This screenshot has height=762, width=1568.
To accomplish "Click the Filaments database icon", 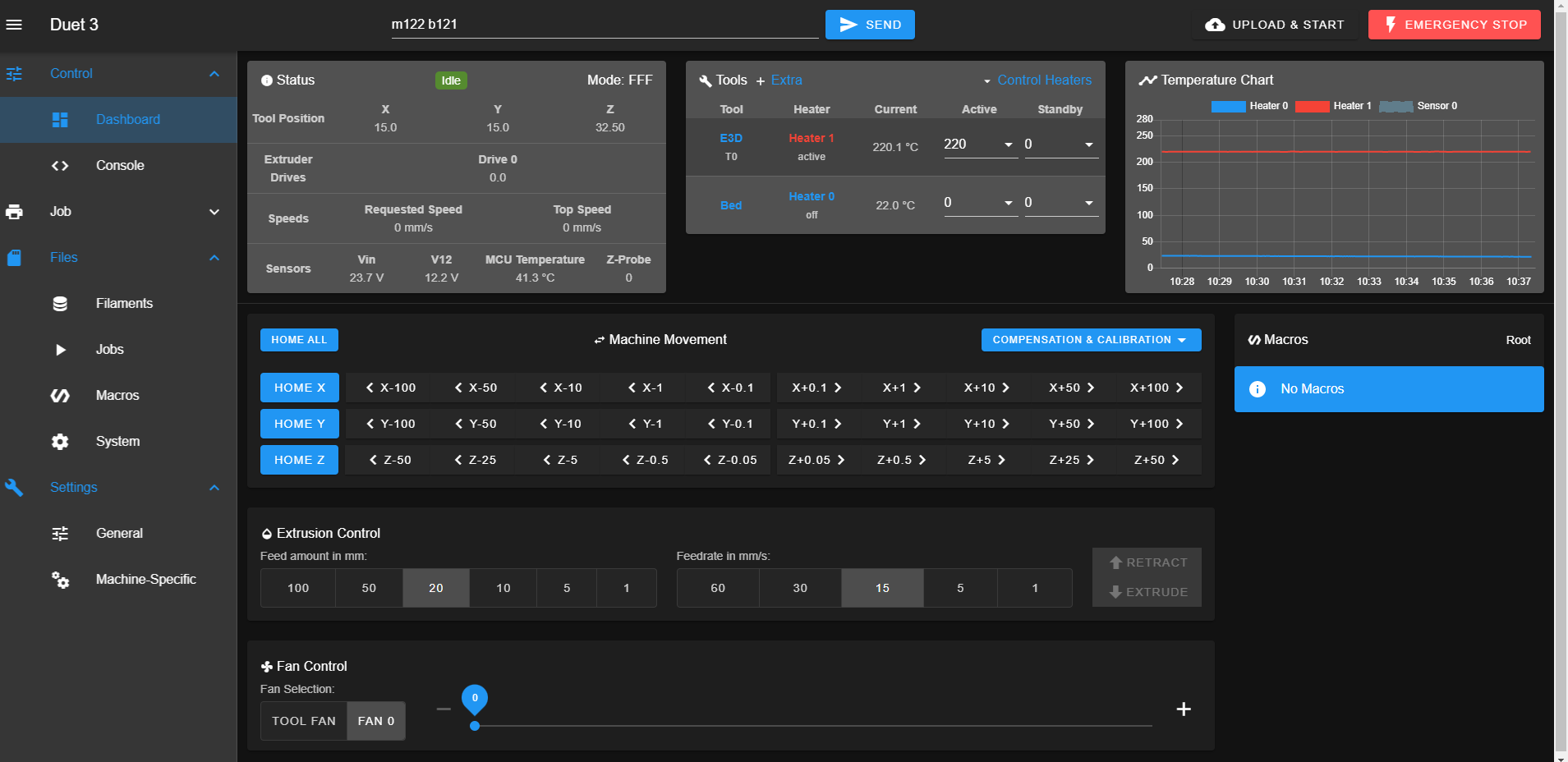I will pyautogui.click(x=60, y=304).
